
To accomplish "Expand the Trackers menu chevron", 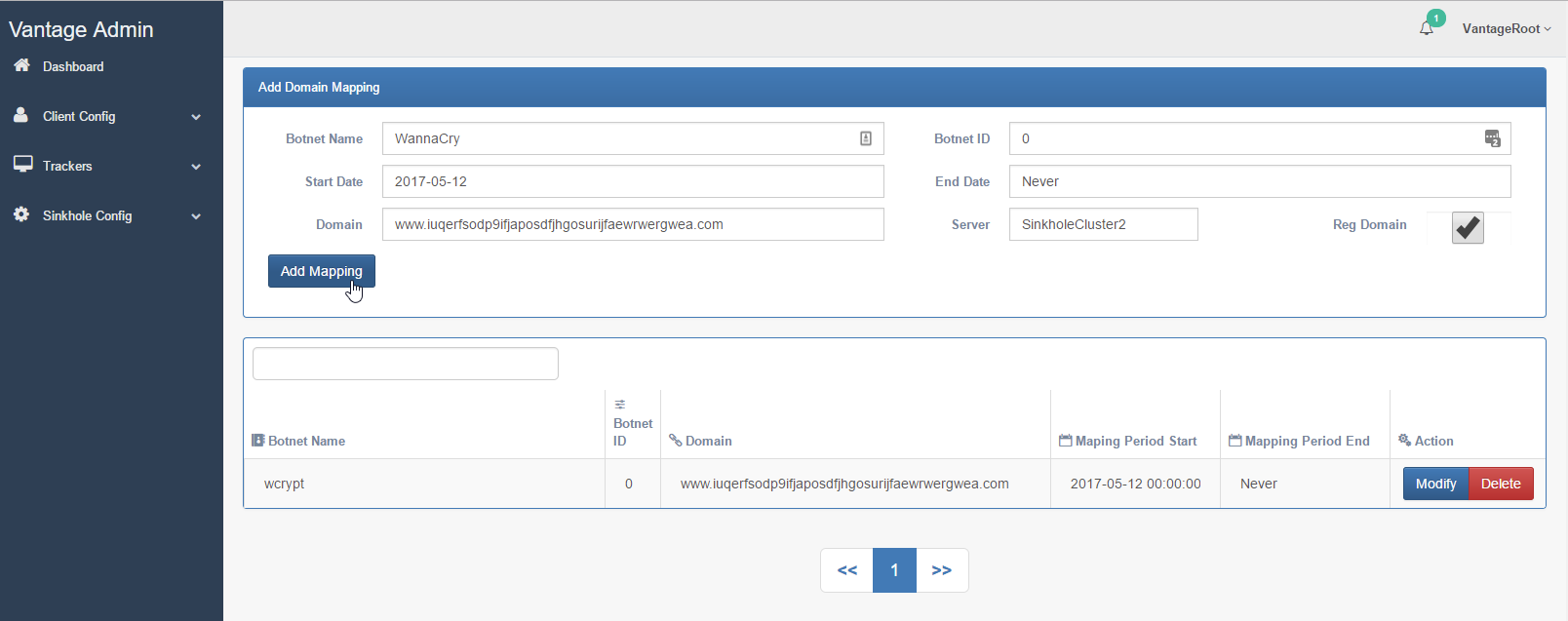I will 196,167.
